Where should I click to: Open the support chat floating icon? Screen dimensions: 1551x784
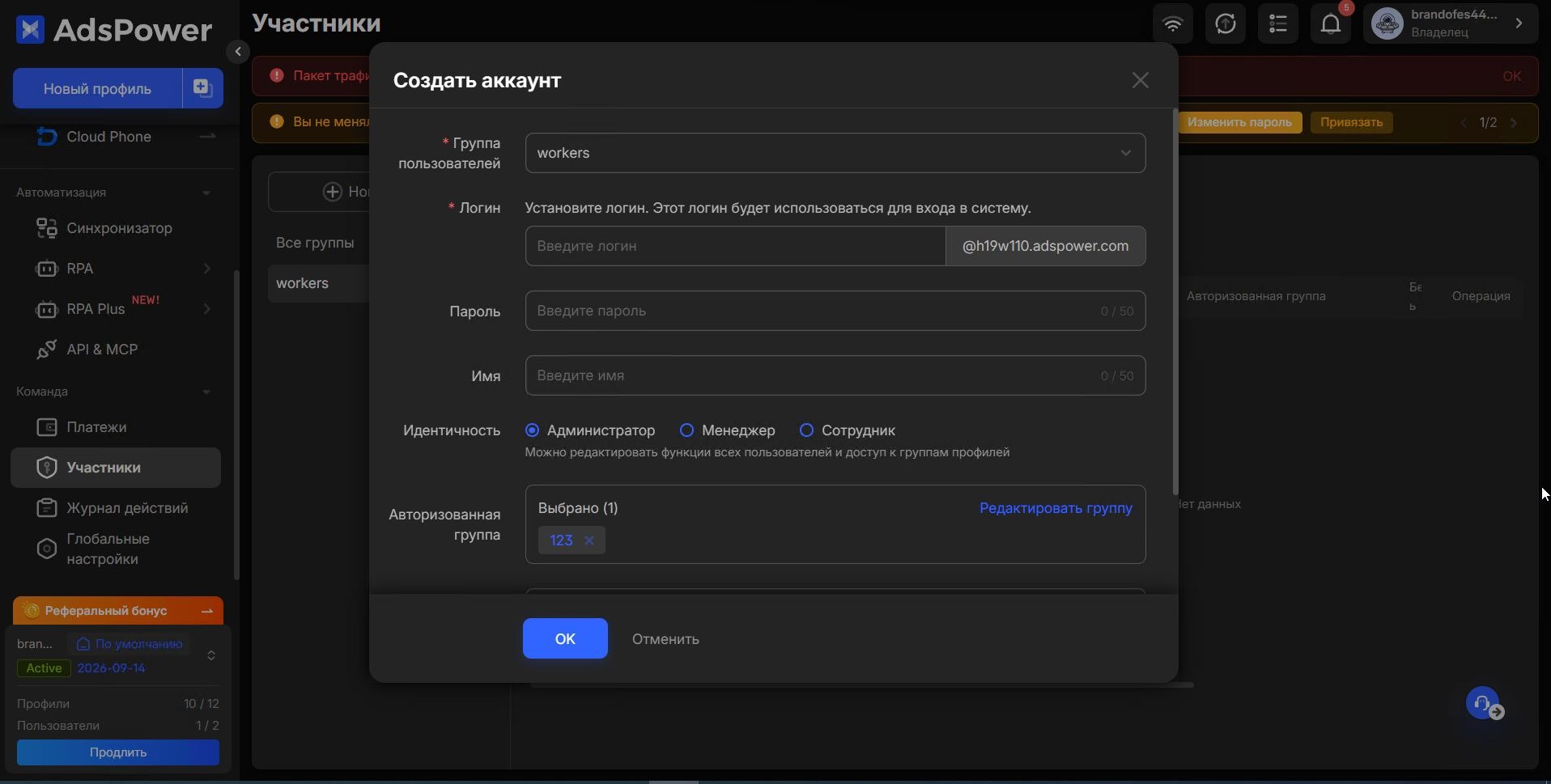pos(1483,703)
